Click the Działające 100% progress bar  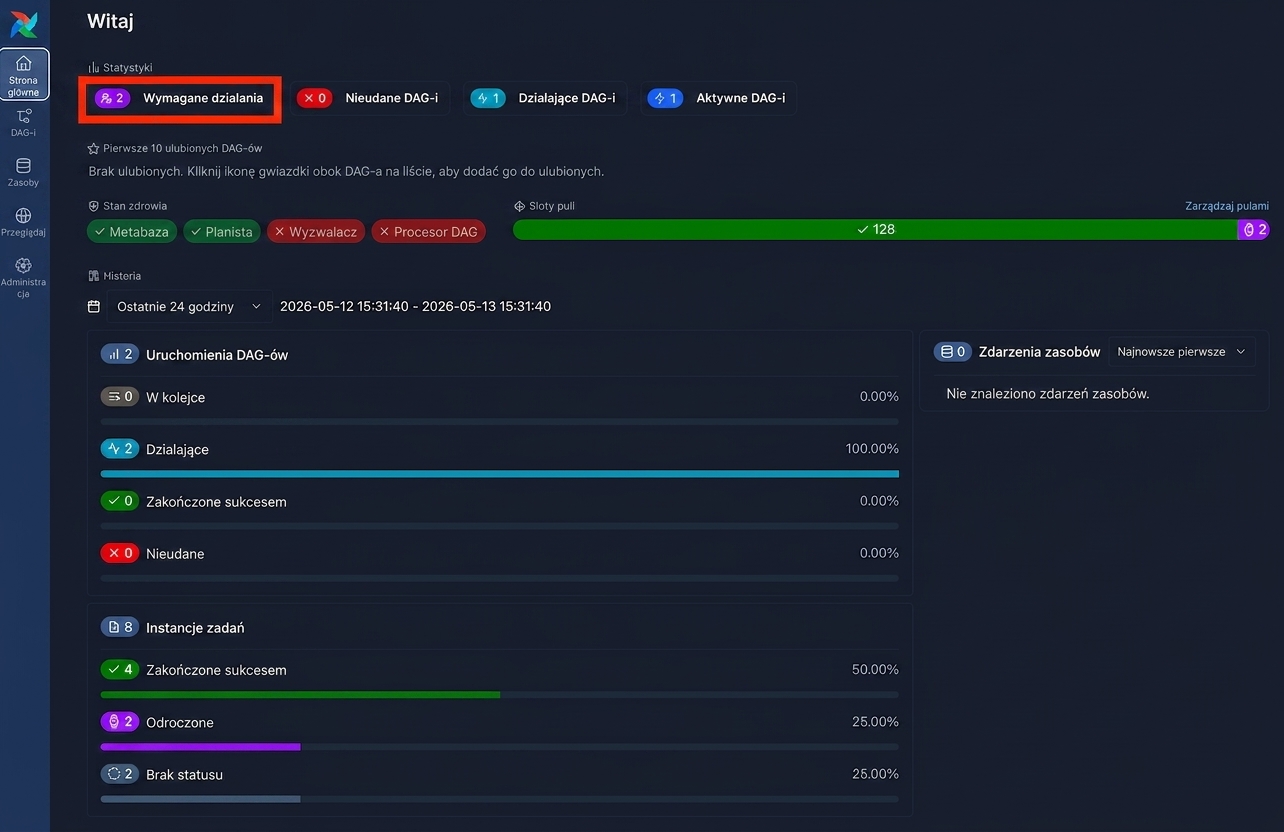pyautogui.click(x=500, y=474)
